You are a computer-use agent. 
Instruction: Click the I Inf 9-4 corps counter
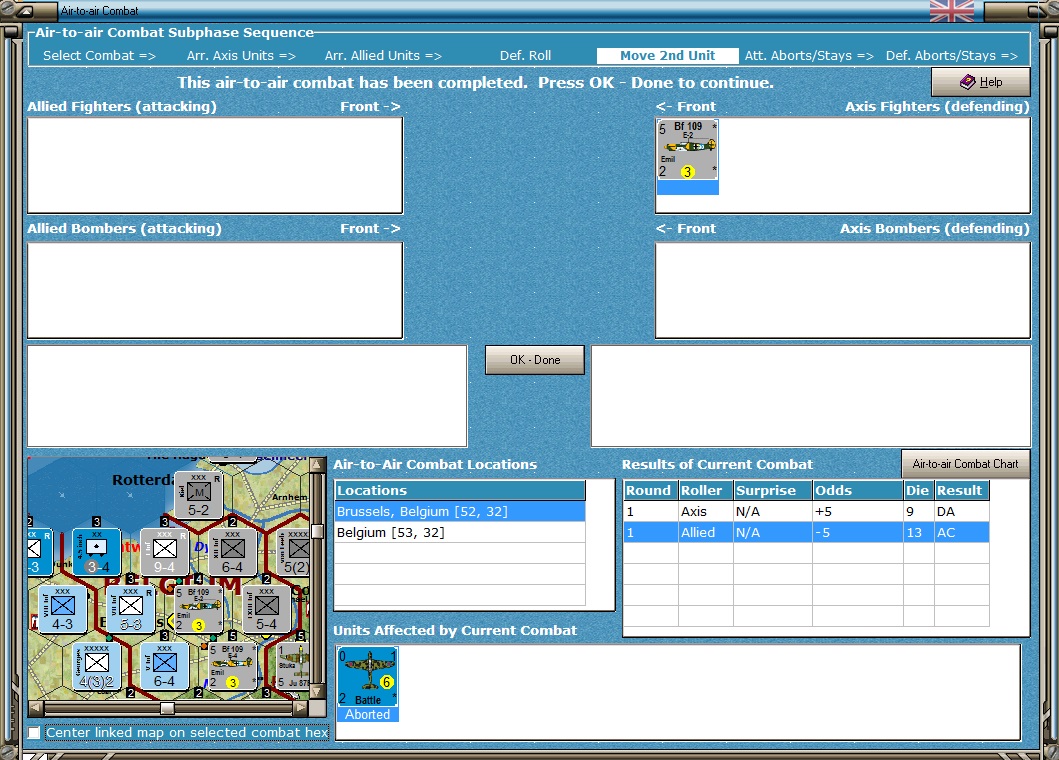pyautogui.click(x=164, y=552)
